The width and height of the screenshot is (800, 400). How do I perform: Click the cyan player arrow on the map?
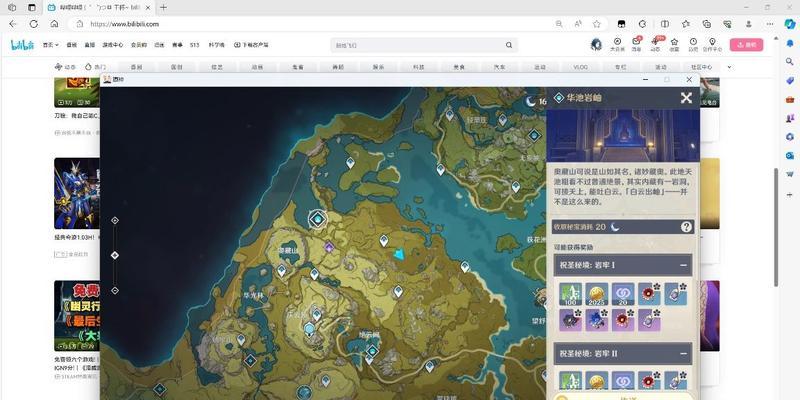coord(400,253)
